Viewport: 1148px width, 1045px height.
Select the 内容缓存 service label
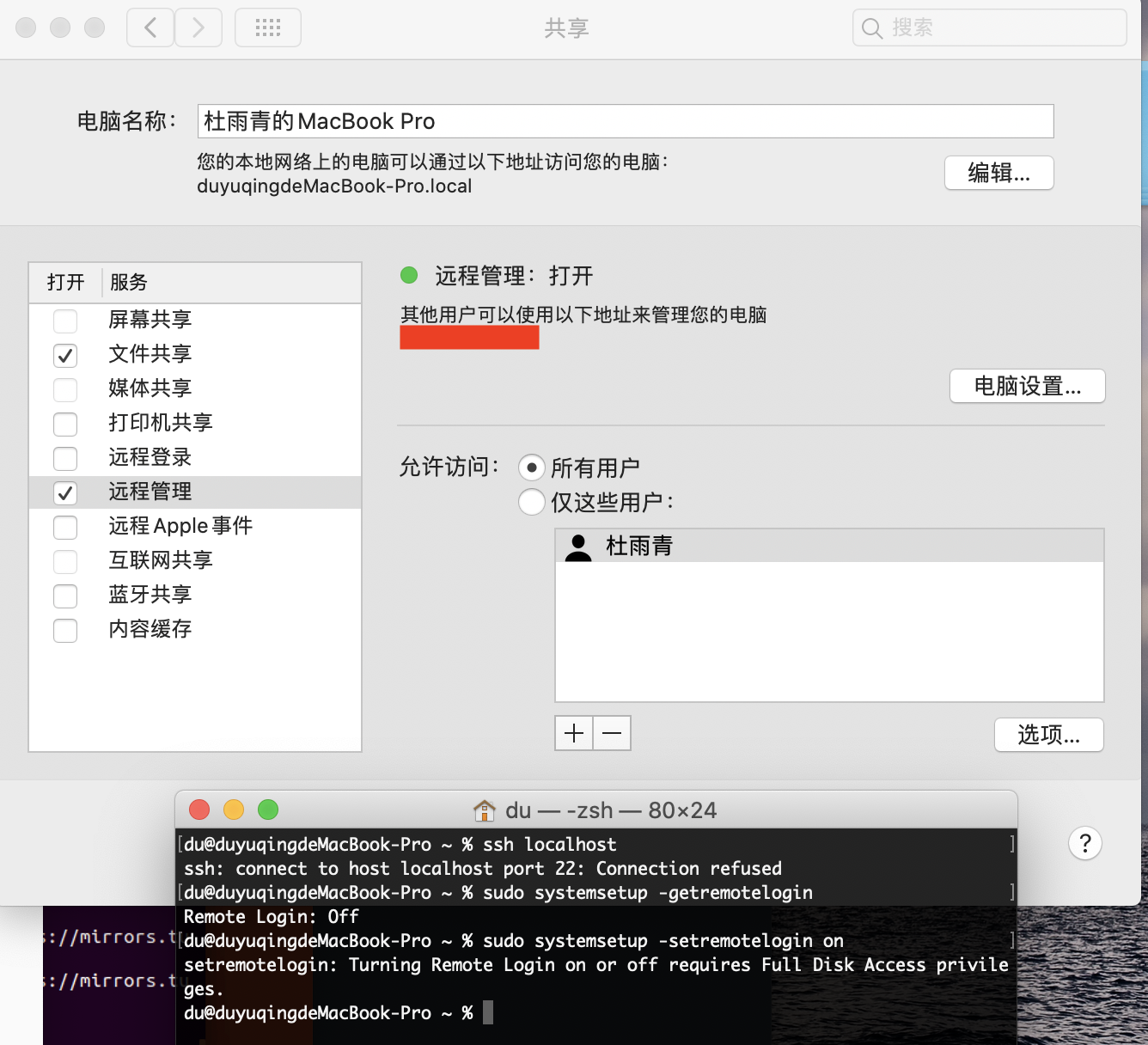coord(150,629)
